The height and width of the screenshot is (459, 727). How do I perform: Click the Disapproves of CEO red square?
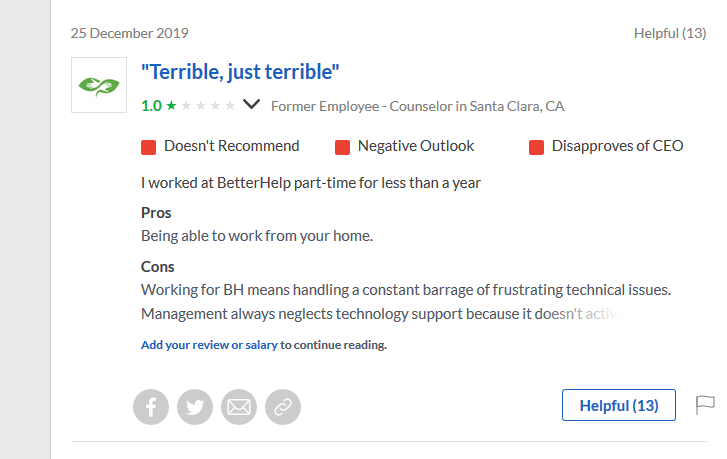[x=537, y=147]
